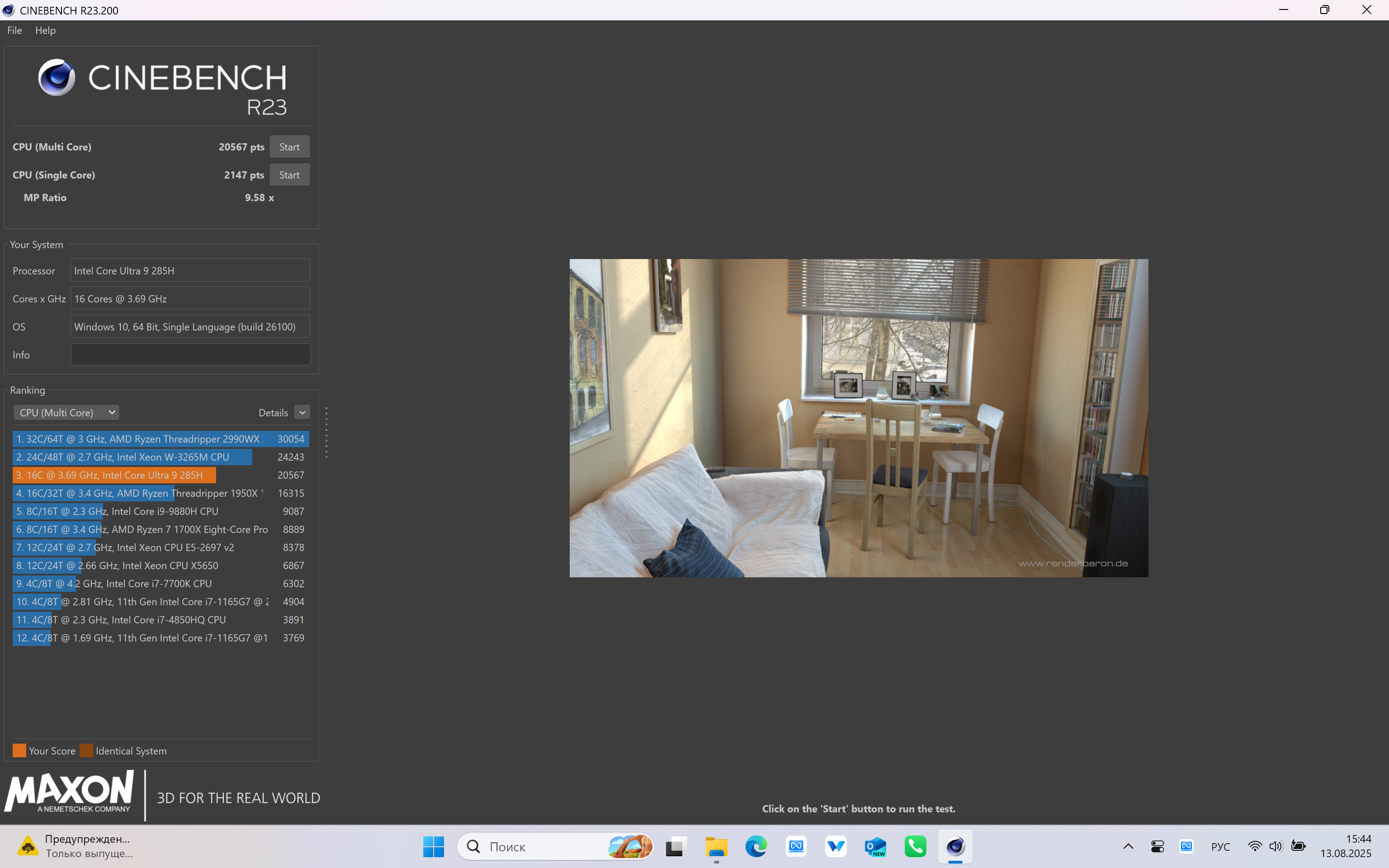
Task: Click the volume speaker tray icon
Action: pyautogui.click(x=1276, y=846)
